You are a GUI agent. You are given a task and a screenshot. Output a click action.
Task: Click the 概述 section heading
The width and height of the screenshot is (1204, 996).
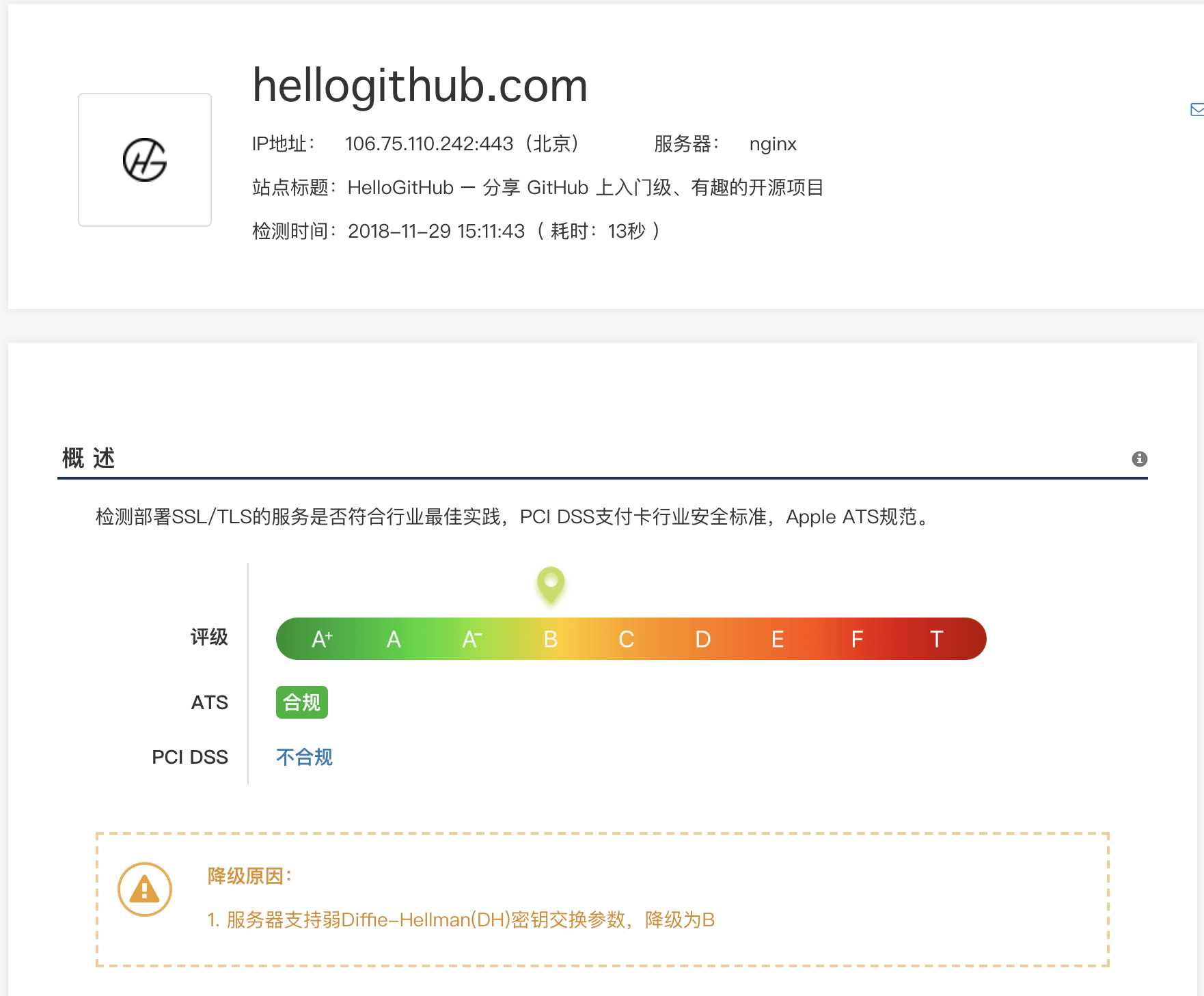coord(88,458)
